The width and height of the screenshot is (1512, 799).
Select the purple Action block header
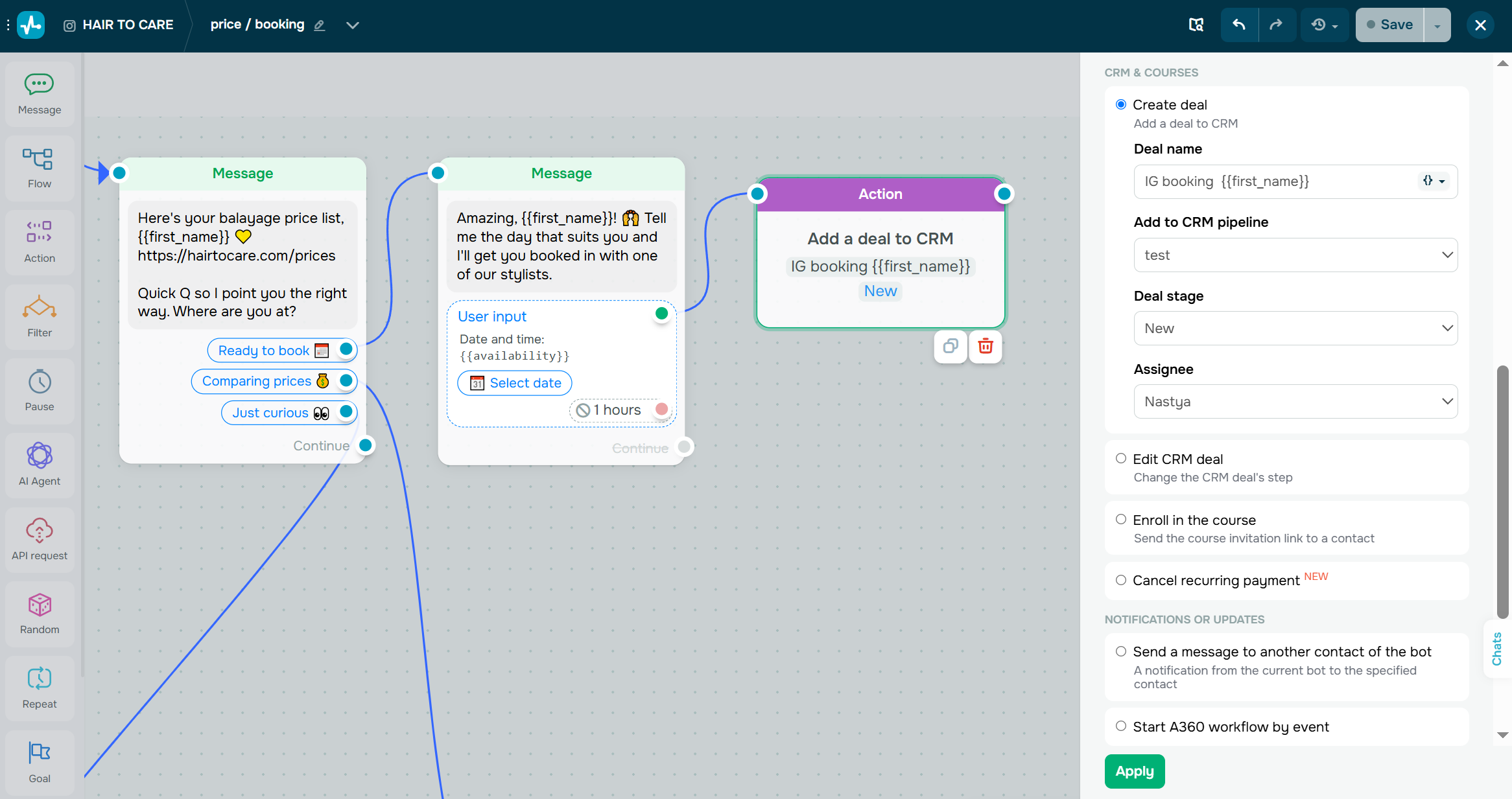point(880,194)
